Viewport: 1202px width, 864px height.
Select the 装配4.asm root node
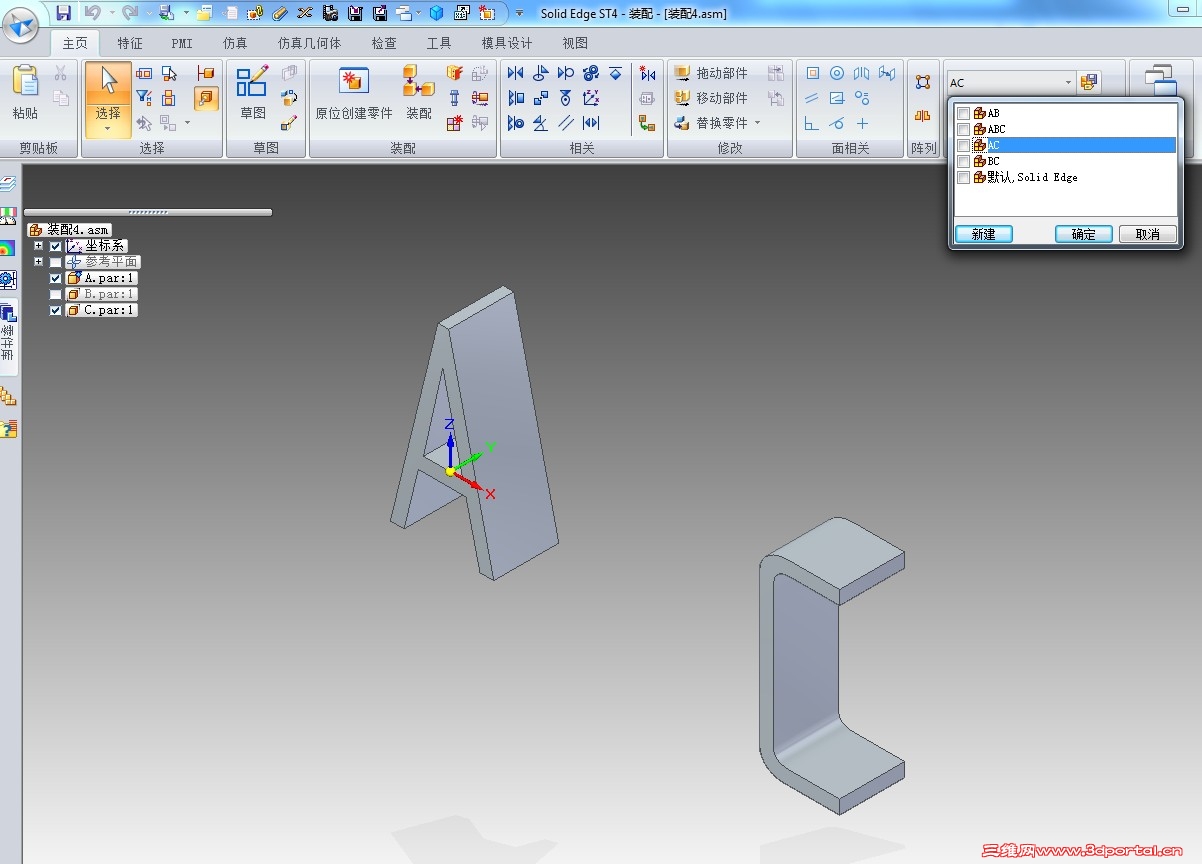(70, 230)
